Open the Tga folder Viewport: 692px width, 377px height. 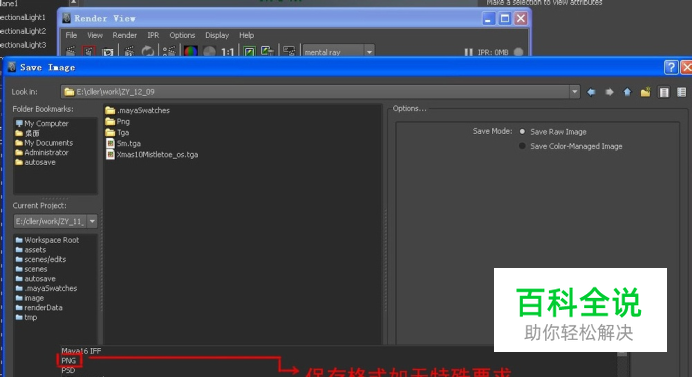[x=117, y=132]
